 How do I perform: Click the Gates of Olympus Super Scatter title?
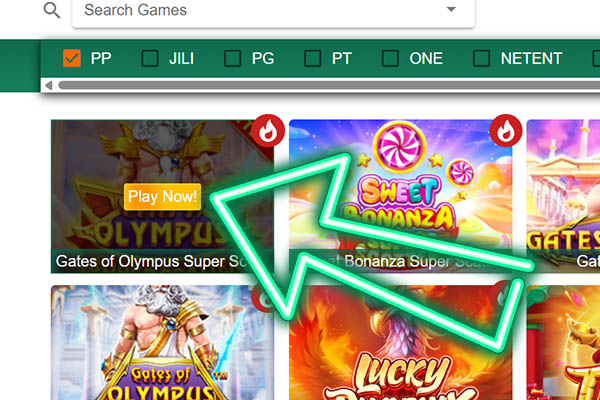coord(152,261)
